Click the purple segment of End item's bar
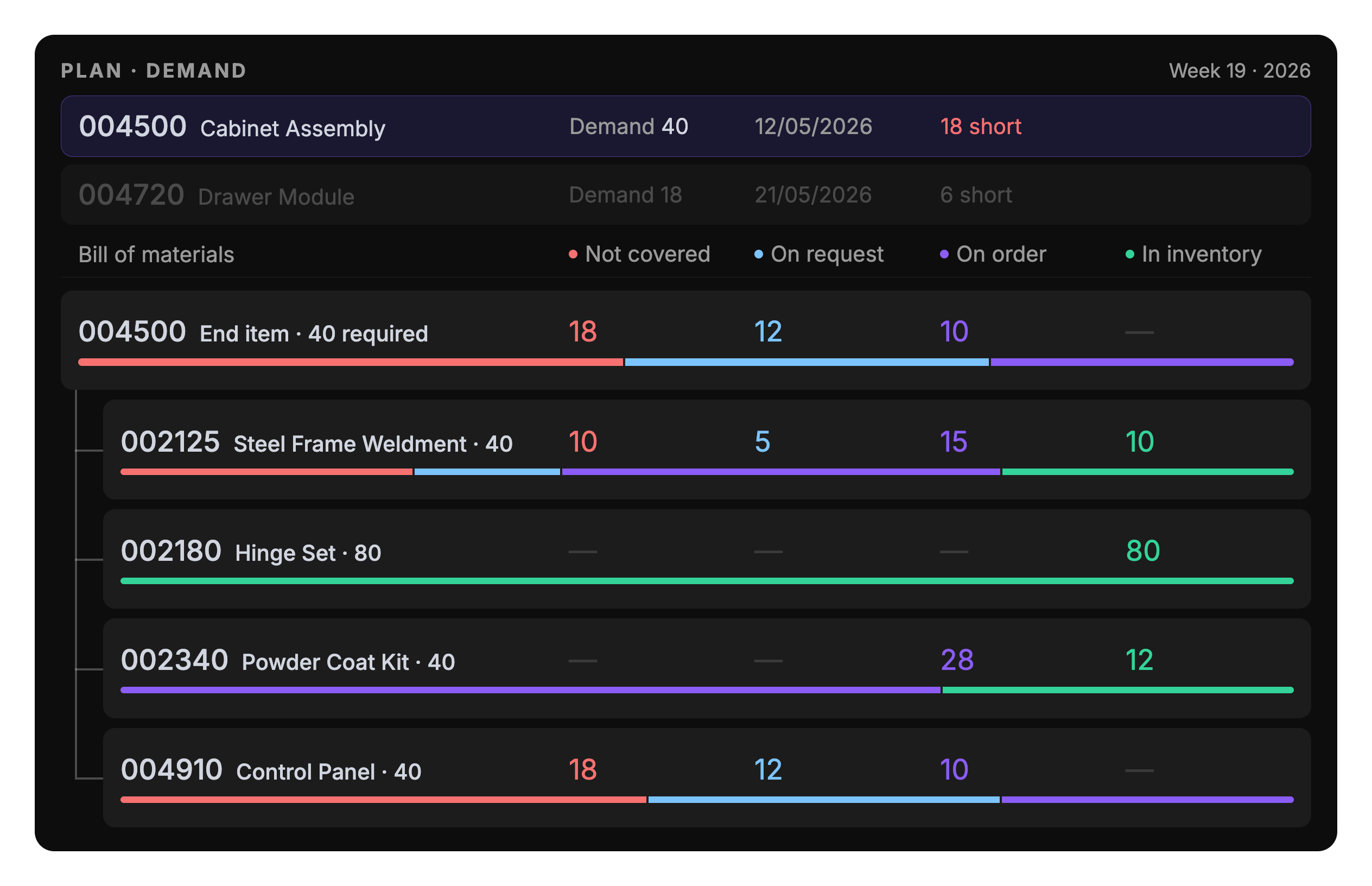Screen dimensions: 1372x886 (x=1141, y=362)
